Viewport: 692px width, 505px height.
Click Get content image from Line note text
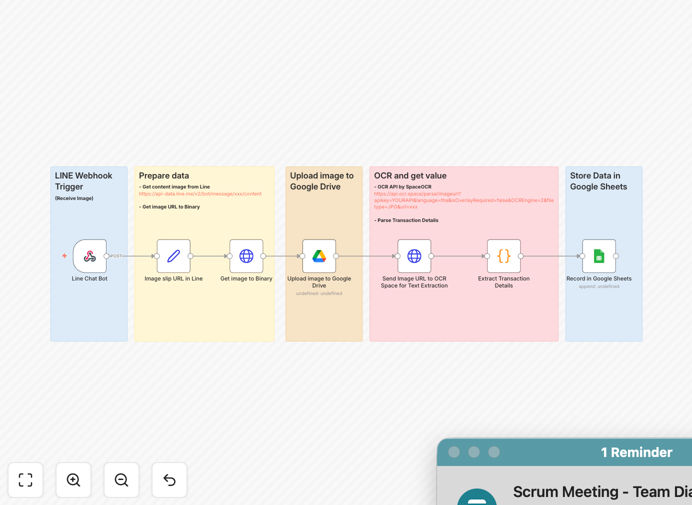[175, 187]
